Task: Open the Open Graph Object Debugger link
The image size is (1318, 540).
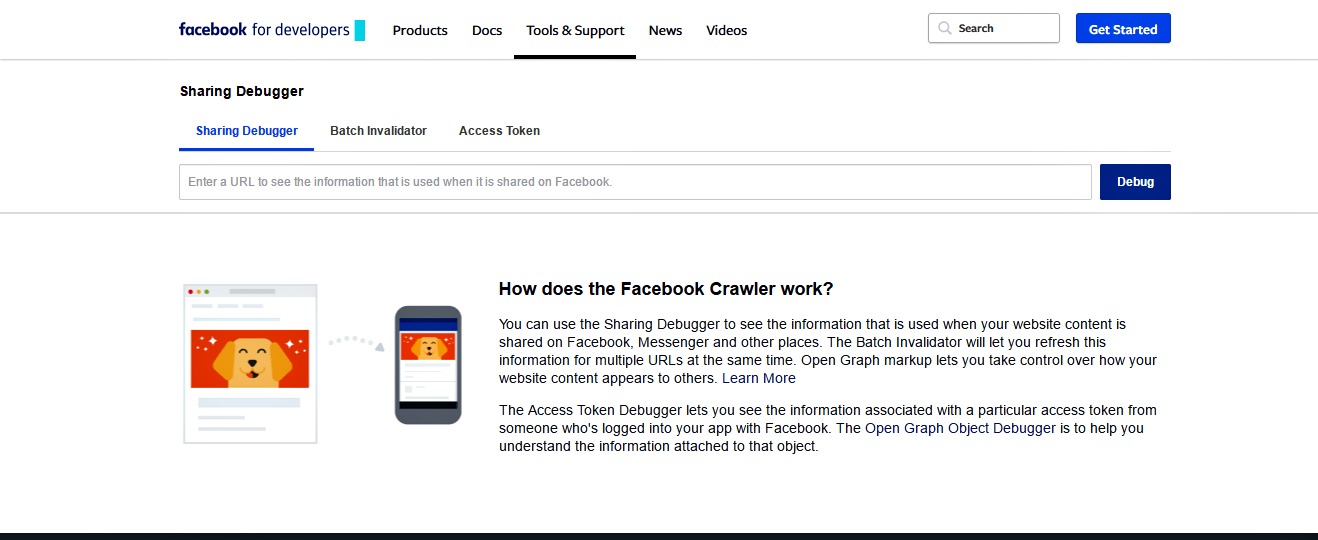Action: click(x=960, y=428)
